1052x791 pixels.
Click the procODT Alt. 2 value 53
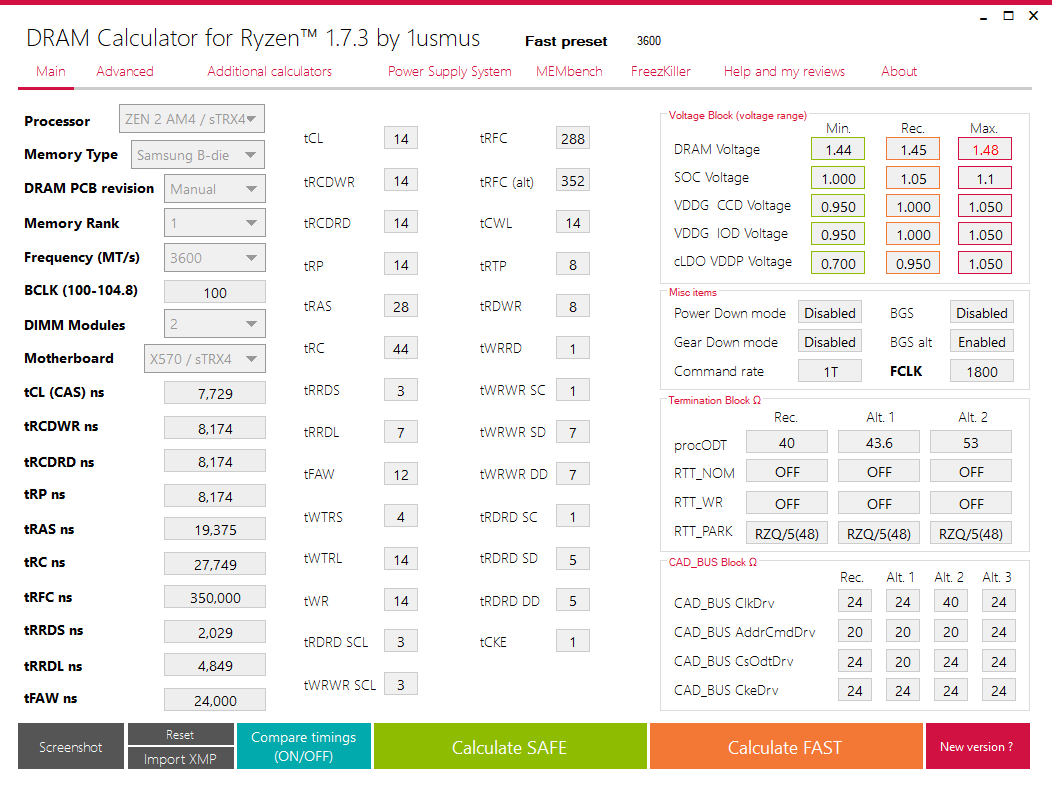(x=971, y=443)
